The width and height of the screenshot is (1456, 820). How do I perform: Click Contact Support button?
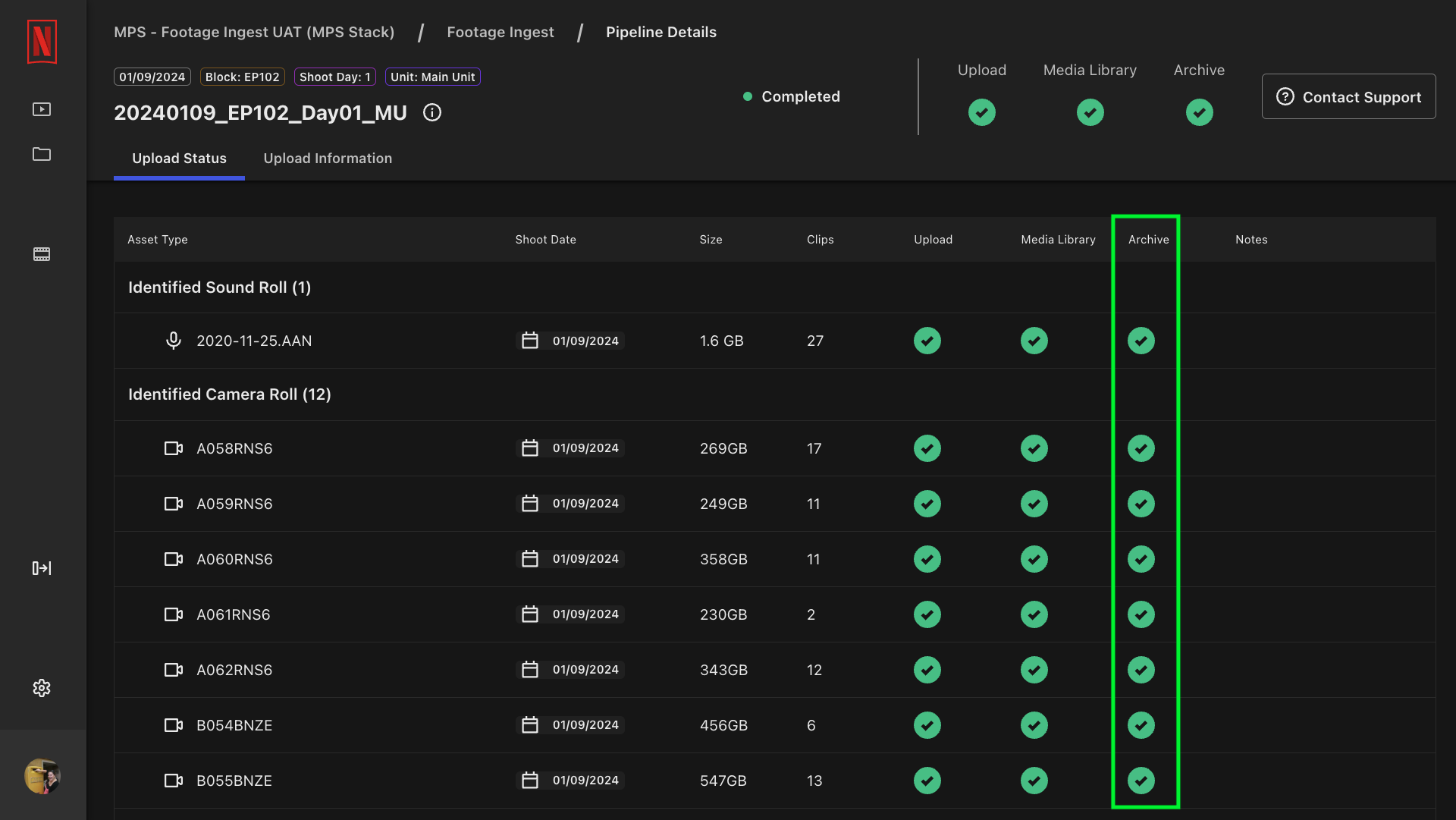tap(1348, 96)
